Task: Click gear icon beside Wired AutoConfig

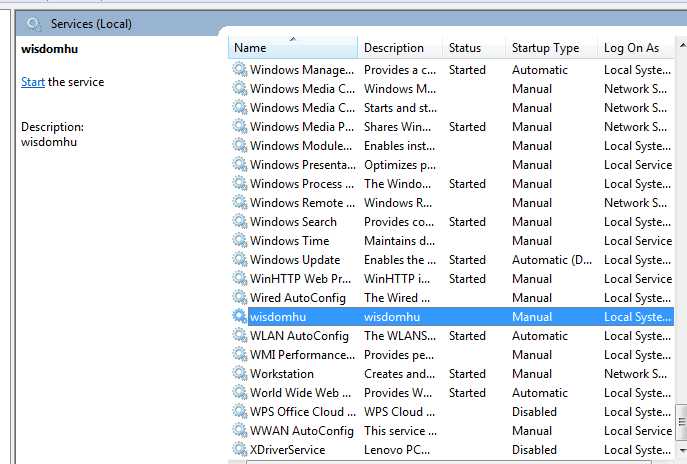Action: click(x=240, y=298)
